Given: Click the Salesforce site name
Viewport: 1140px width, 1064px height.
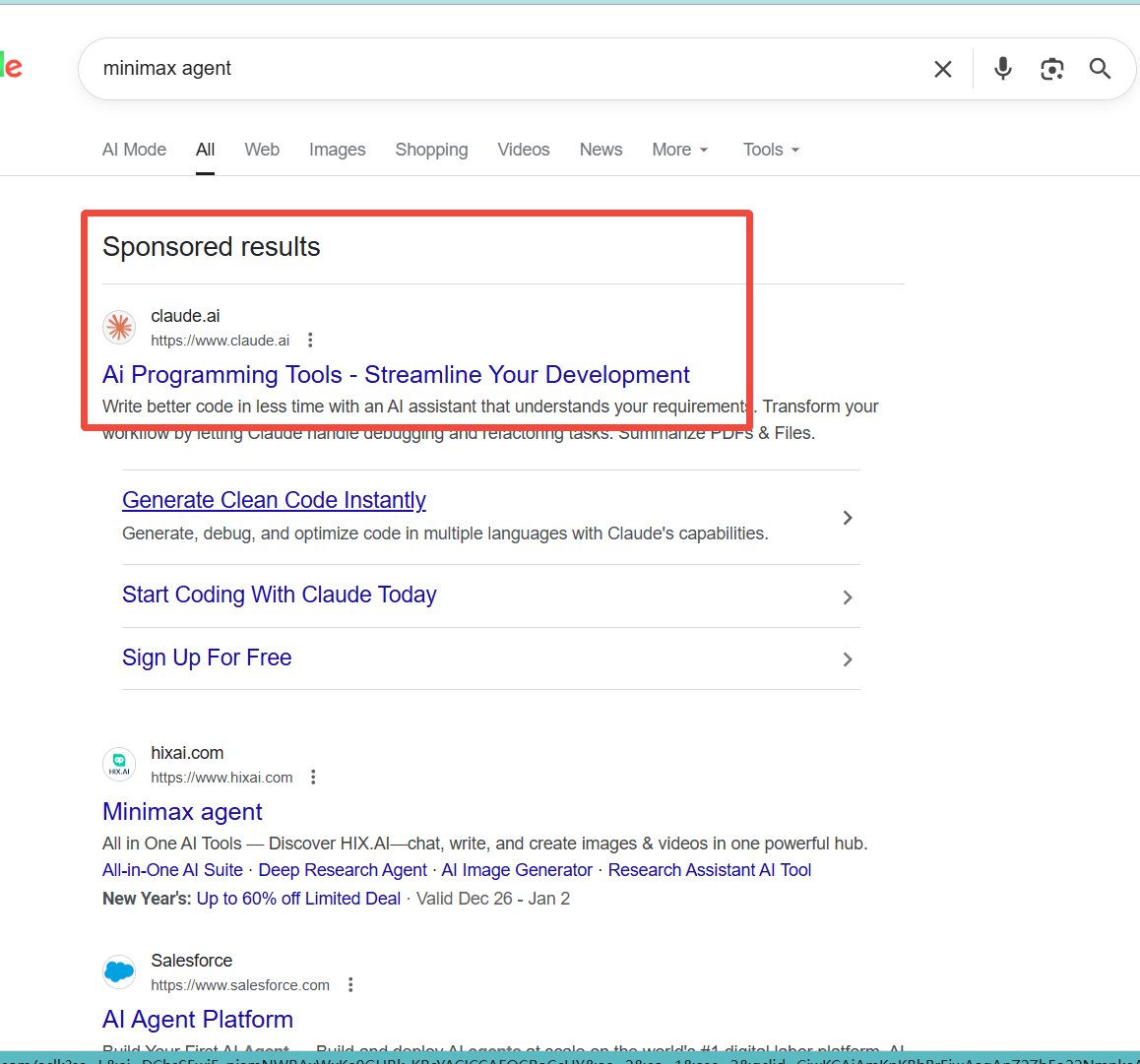Looking at the screenshot, I should [x=192, y=961].
